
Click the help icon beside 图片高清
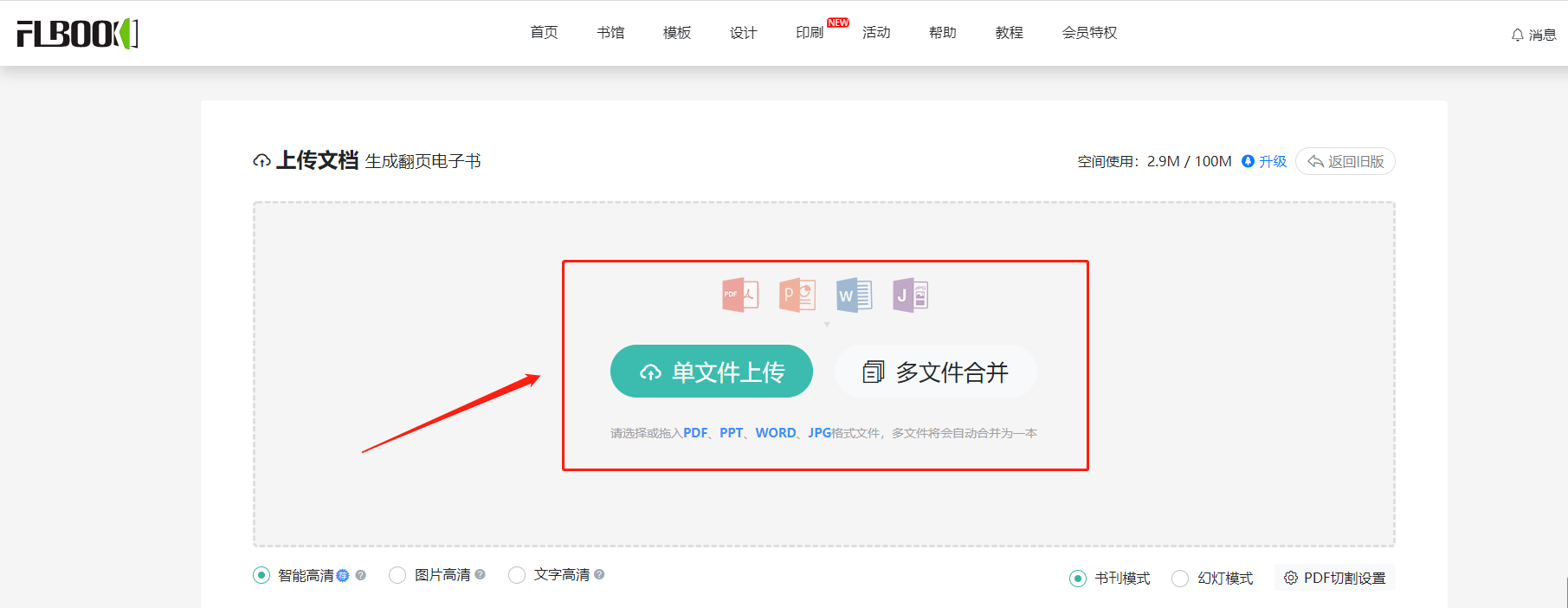pos(481,574)
